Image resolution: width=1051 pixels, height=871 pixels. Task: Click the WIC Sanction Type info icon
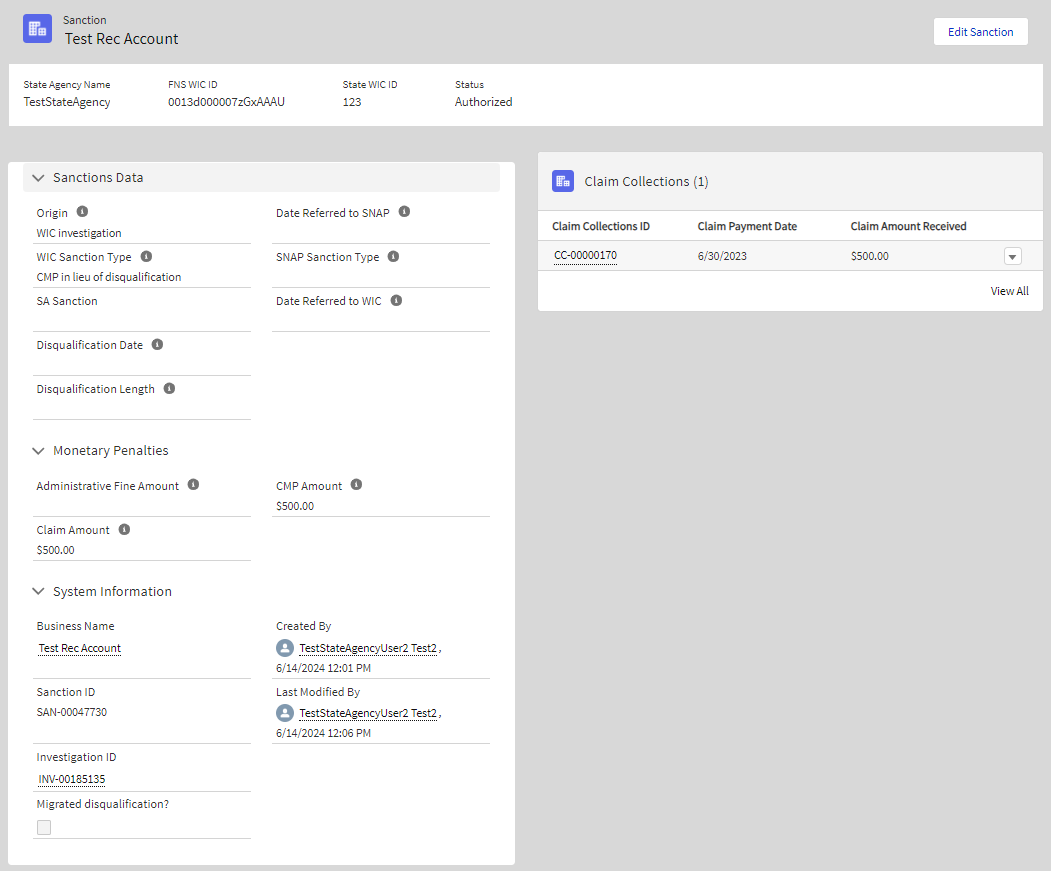pyautogui.click(x=146, y=256)
